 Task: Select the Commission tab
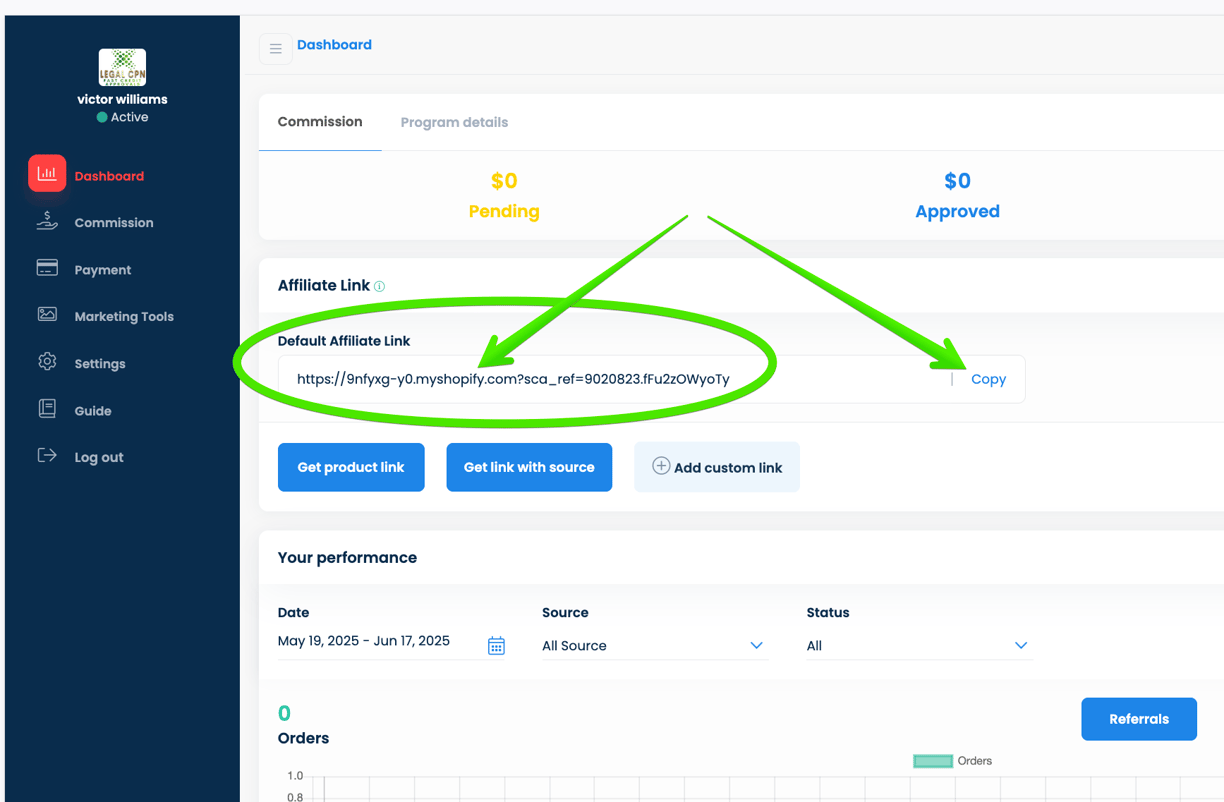[320, 122]
